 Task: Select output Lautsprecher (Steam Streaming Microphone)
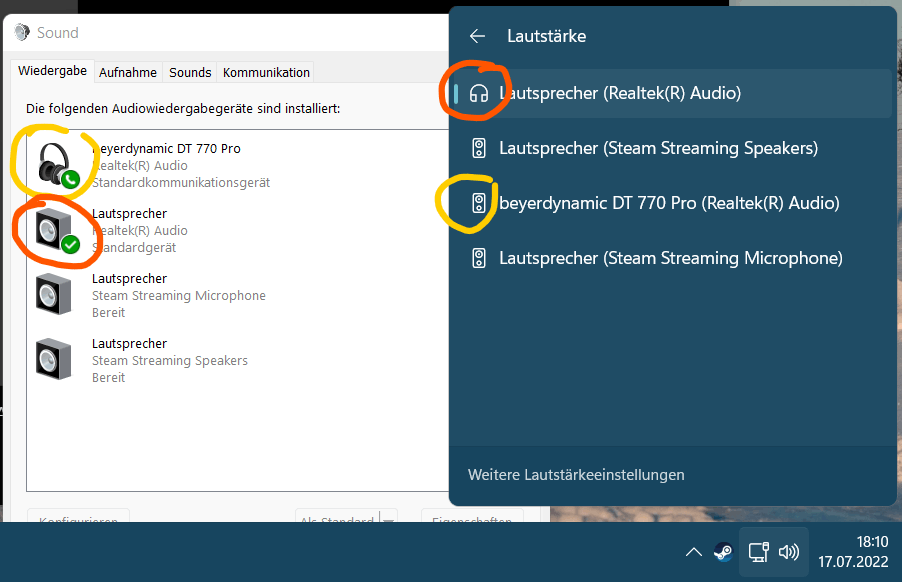click(x=671, y=258)
